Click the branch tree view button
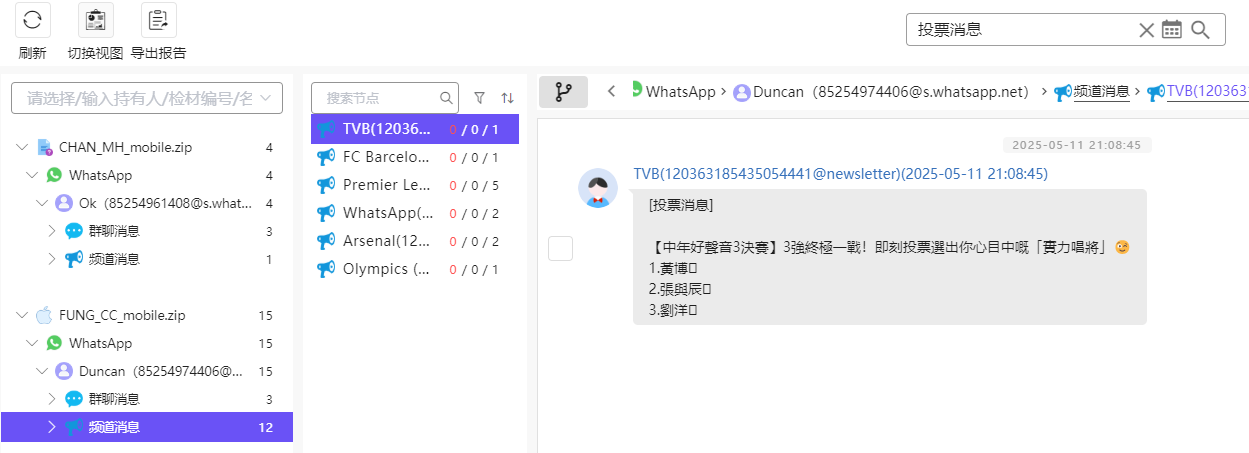This screenshot has width=1249, height=453. coord(563,92)
